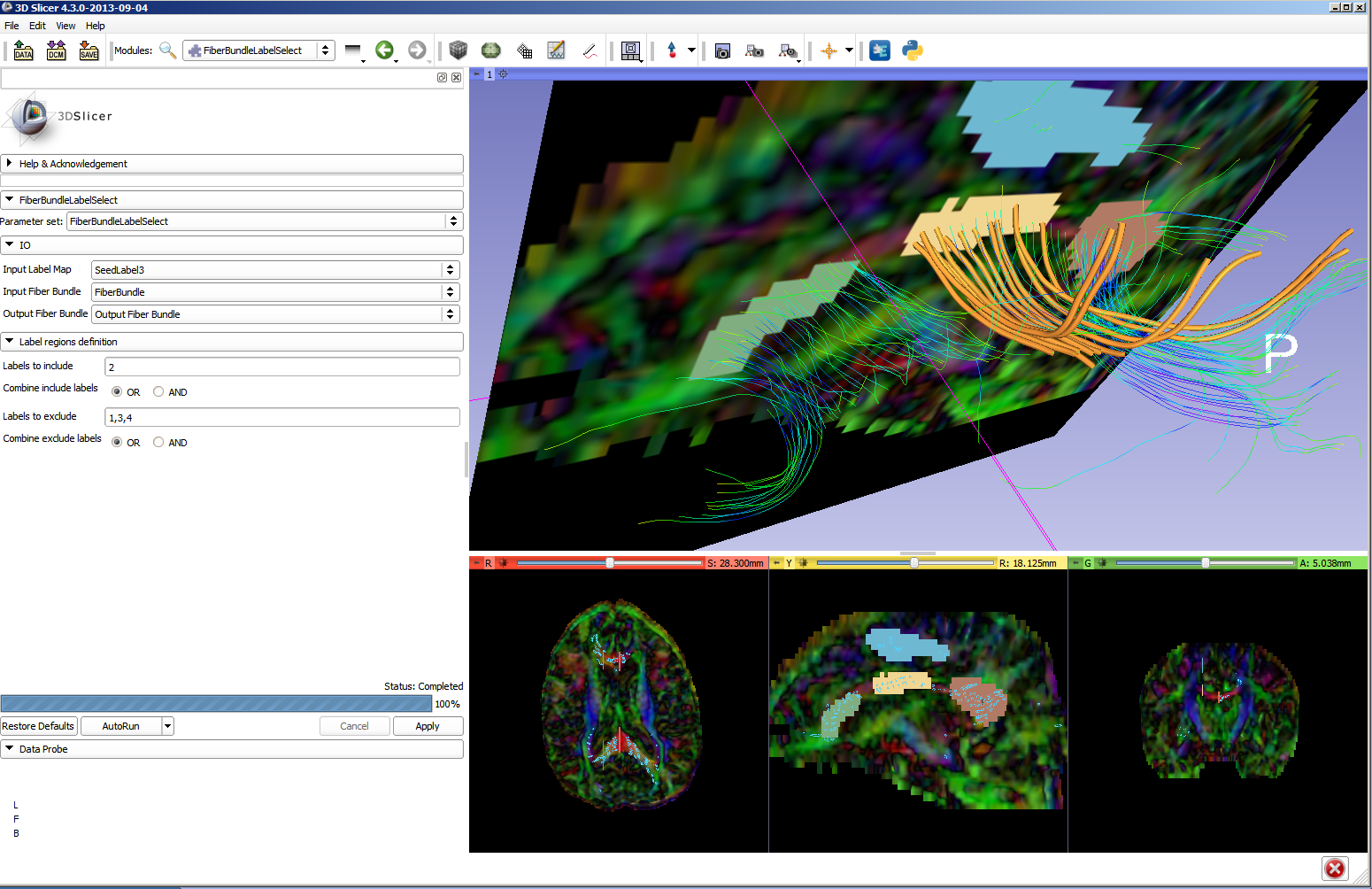Viewport: 1372px width, 889px height.
Task: Open the Python interactor icon
Action: pyautogui.click(x=913, y=50)
